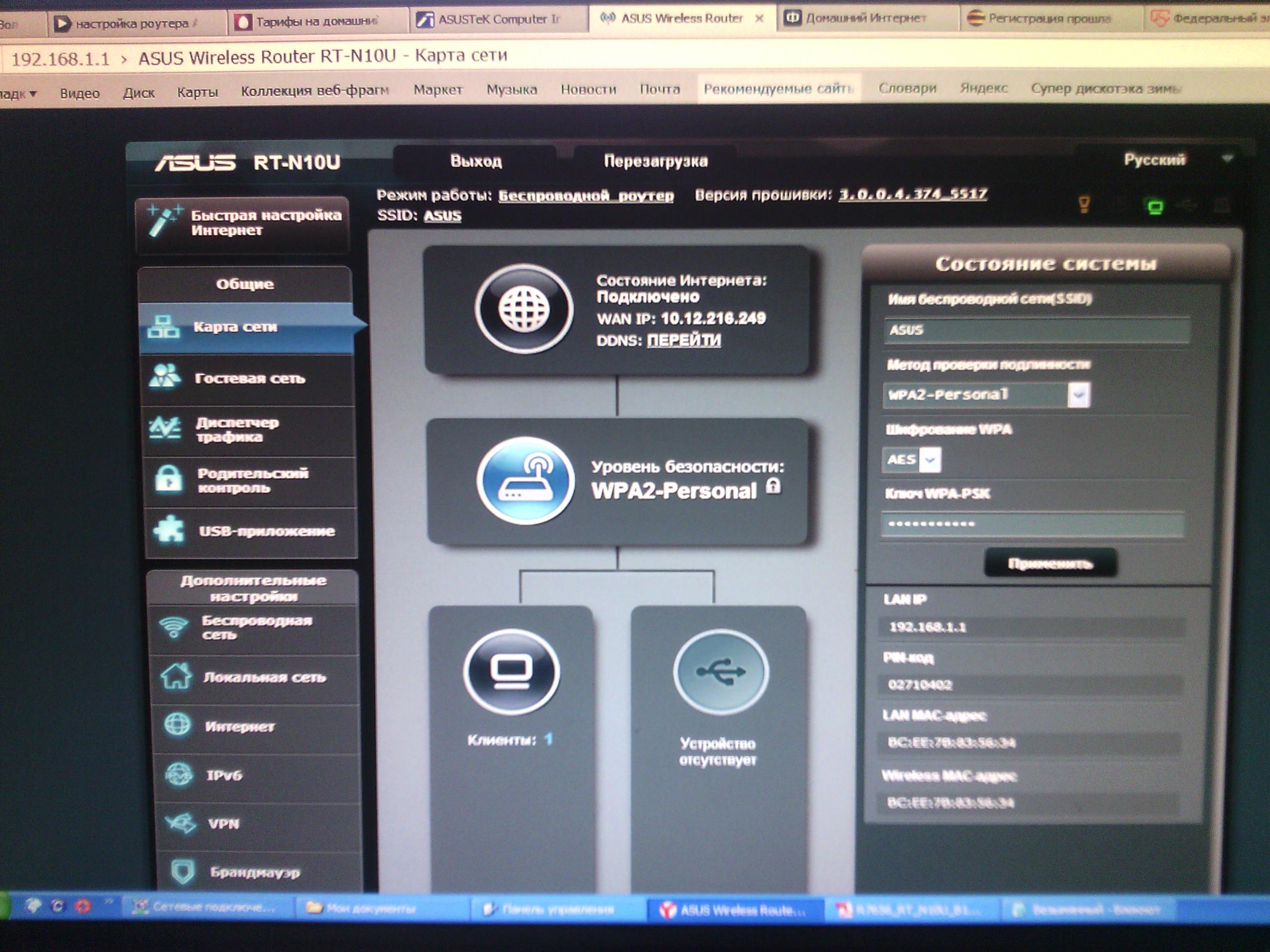The width and height of the screenshot is (1270, 952).
Task: Click the Internet status globe icon
Action: pos(523,309)
